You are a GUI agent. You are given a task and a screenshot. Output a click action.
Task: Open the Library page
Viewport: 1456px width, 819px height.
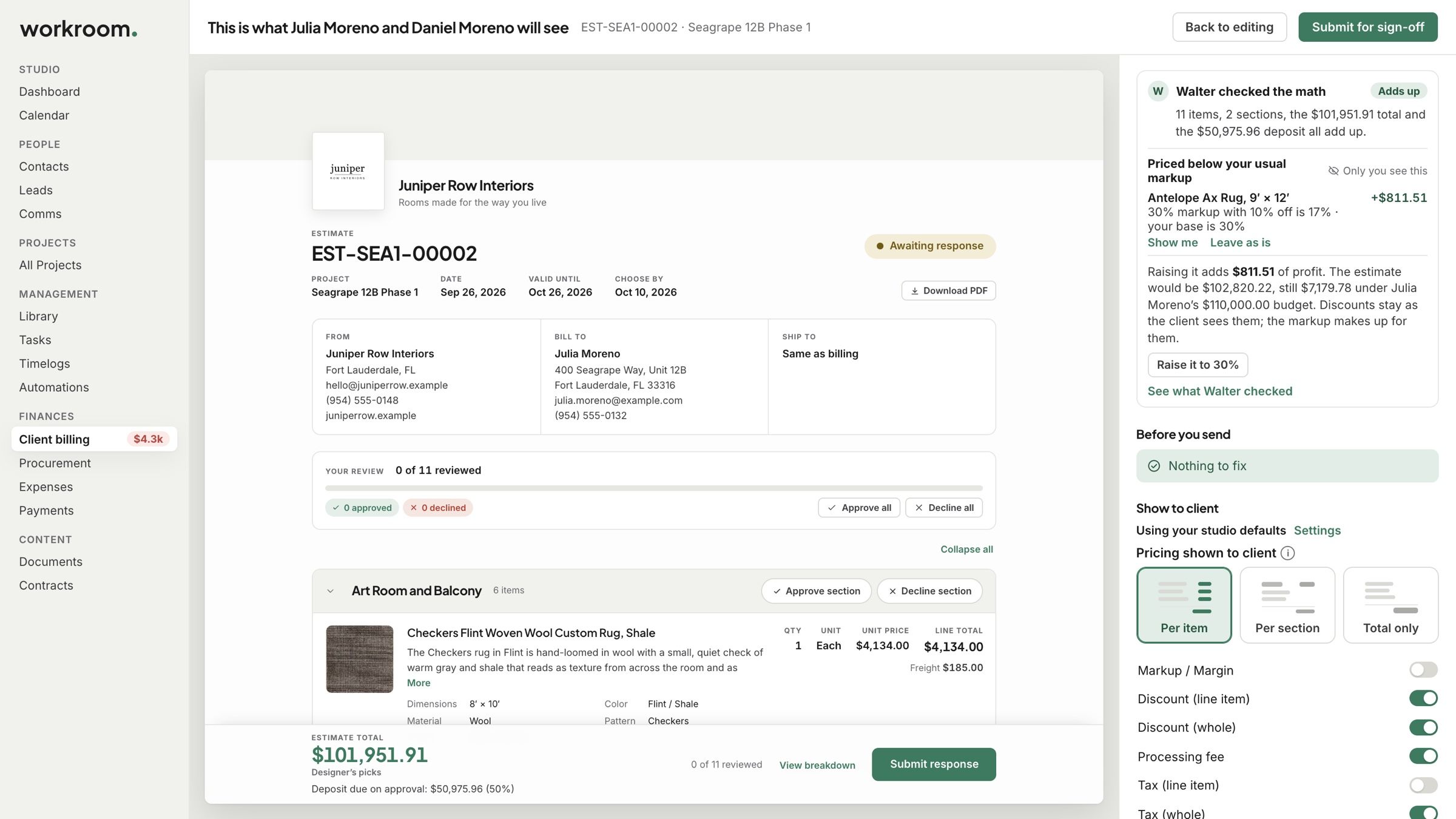point(38,316)
